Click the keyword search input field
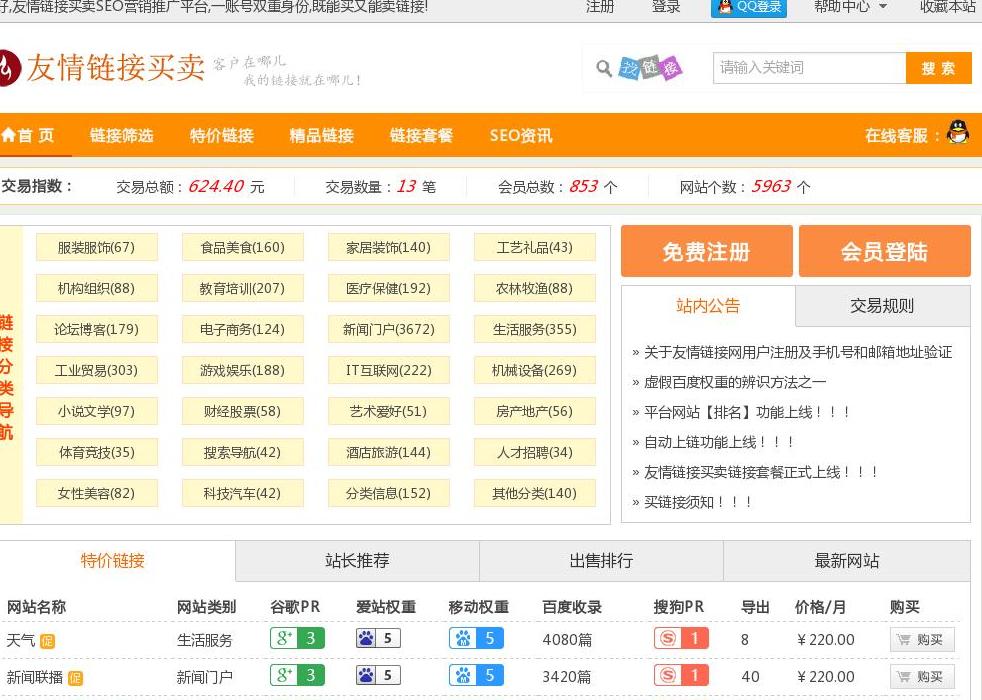Viewport: 982px width, 700px height. coord(809,68)
